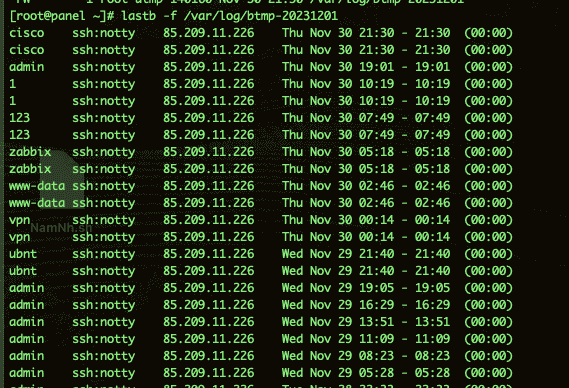This screenshot has width=569, height=388.
Task: Select the second 123 username entry
Action: [20, 135]
